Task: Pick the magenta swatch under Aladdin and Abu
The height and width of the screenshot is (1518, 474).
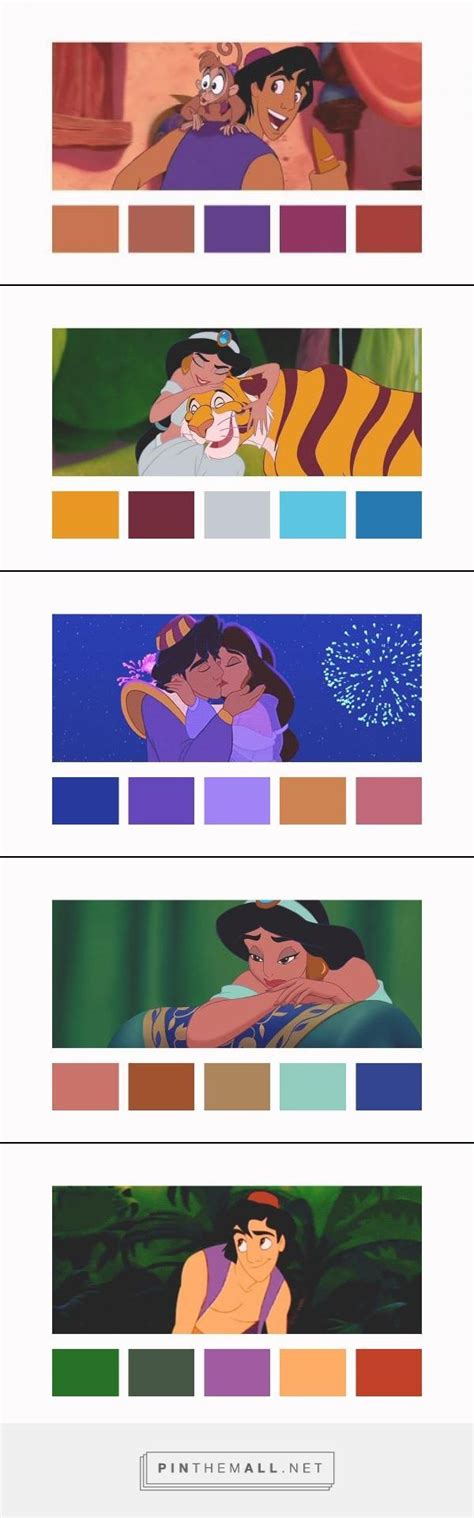Action: (x=313, y=229)
